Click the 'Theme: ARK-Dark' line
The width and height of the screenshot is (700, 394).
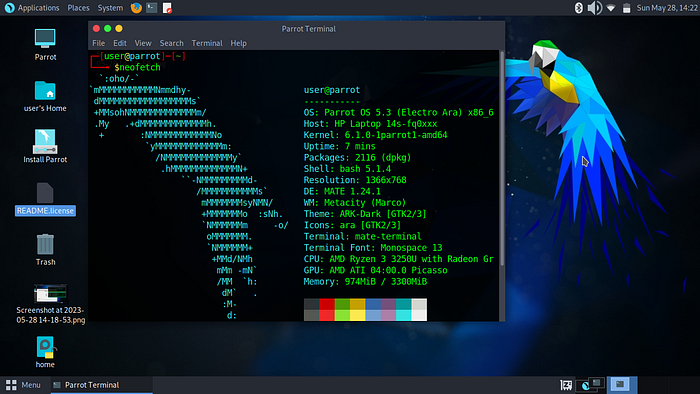(365, 214)
